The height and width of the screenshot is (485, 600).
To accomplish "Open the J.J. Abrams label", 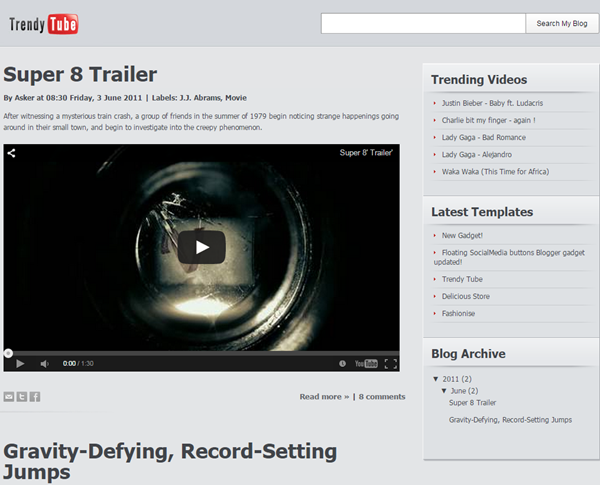I will coord(200,98).
